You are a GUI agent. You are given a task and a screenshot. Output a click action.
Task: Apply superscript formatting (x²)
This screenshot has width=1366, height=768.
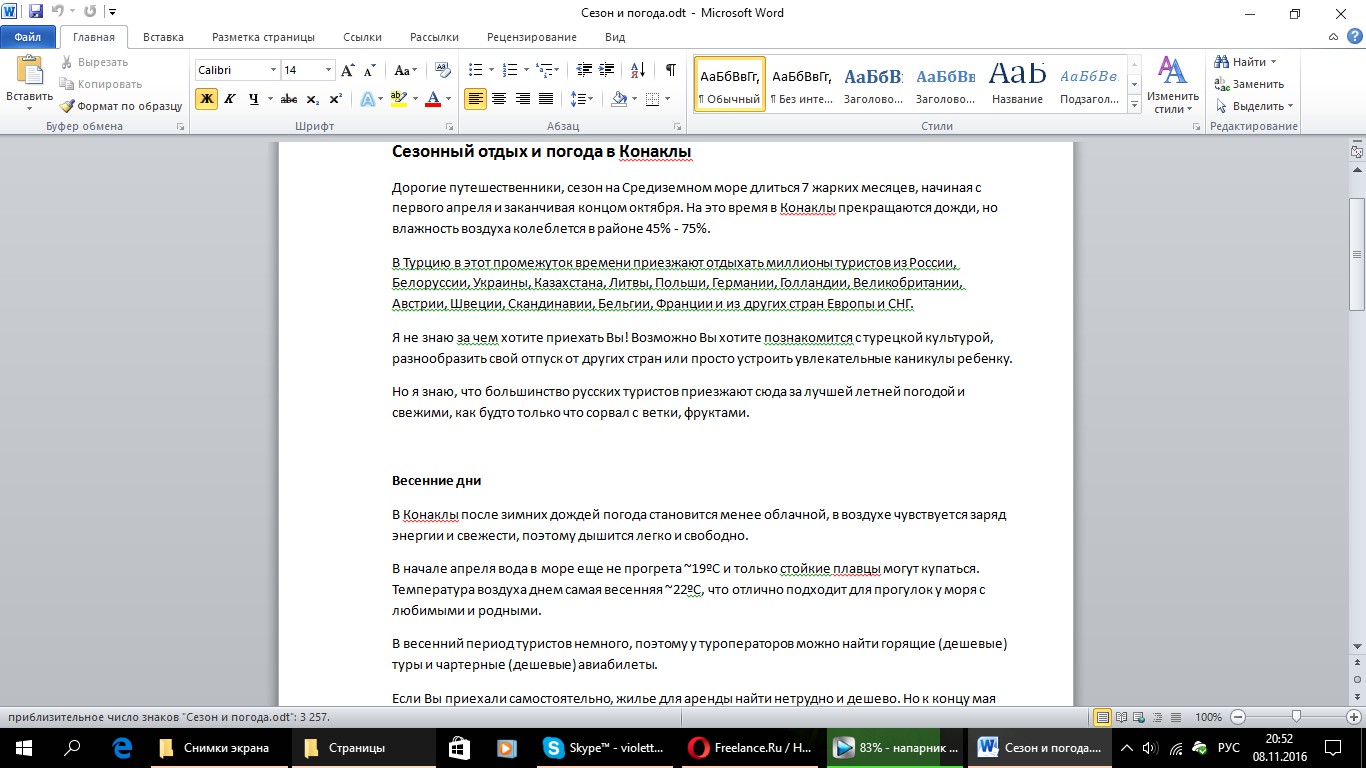336,99
